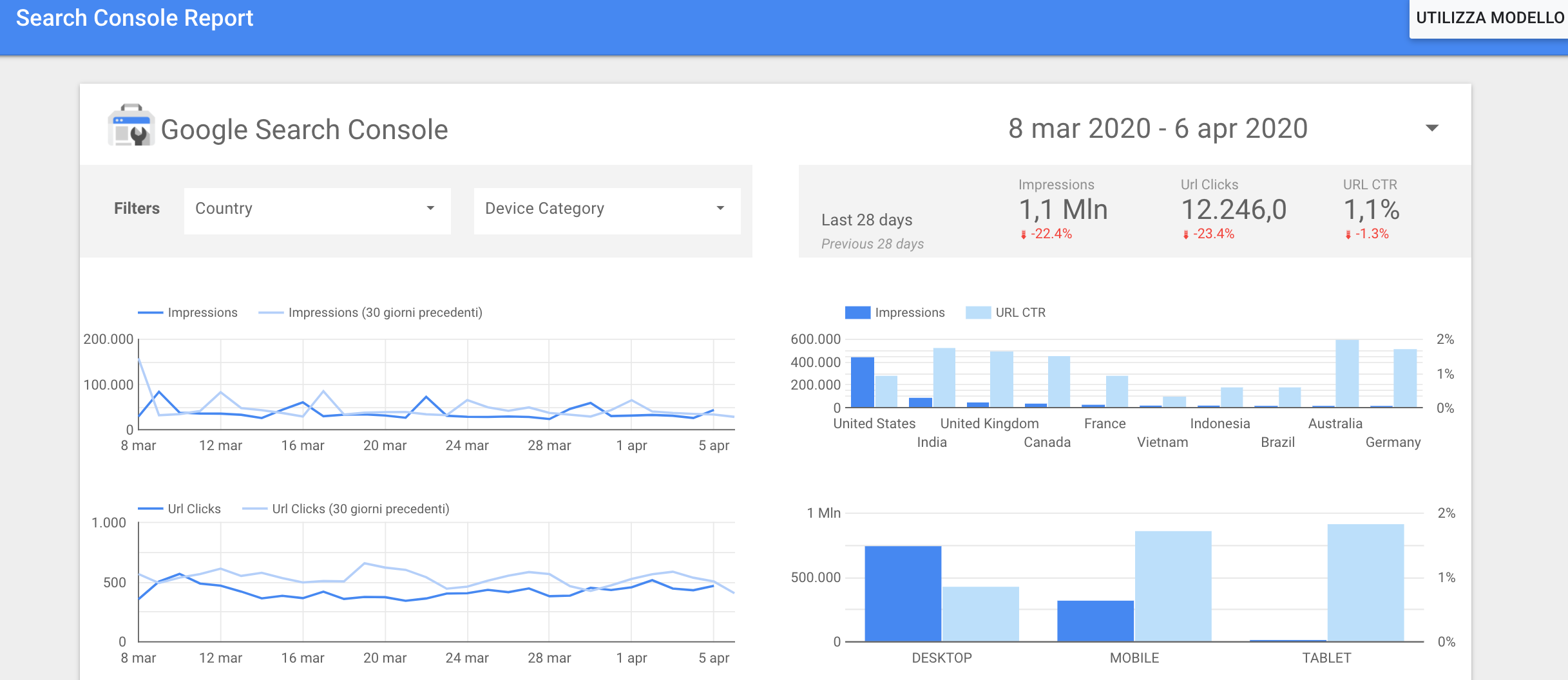Click the United States impressions bar
Viewport: 1568px width, 680px height.
pyautogui.click(x=863, y=381)
